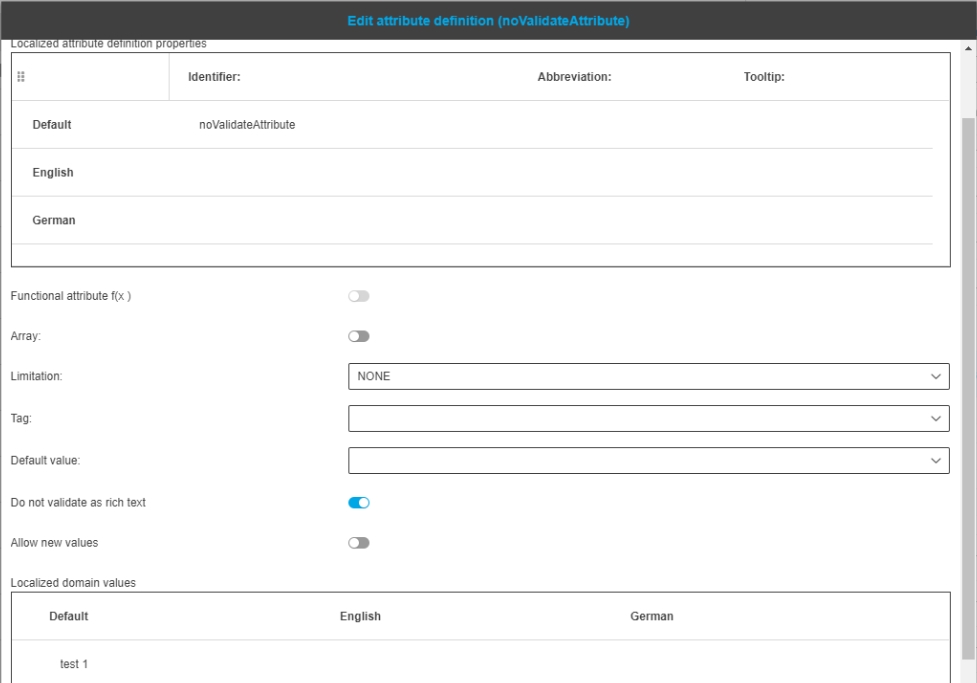This screenshot has height=683, width=977.
Task: Open the Limitation dropdown showing NONE
Action: coord(648,376)
